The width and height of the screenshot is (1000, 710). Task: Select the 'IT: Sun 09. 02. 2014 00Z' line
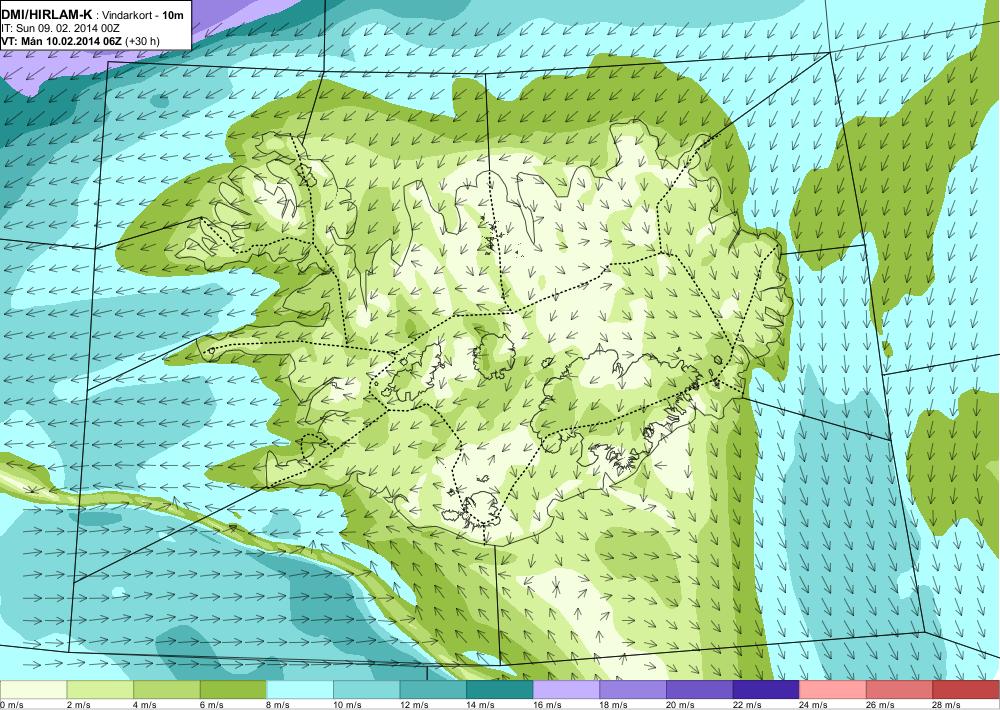tap(61, 28)
